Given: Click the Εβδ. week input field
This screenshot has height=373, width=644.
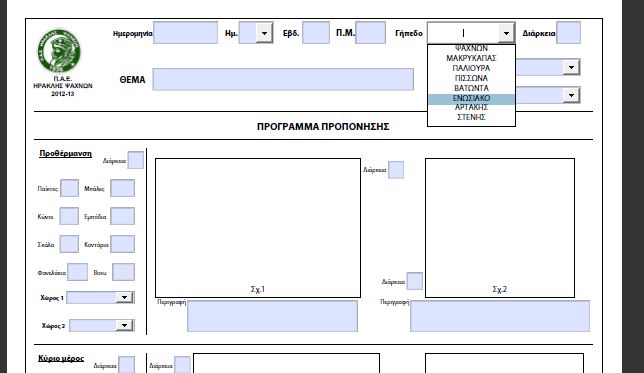Looking at the screenshot, I should pos(316,33).
